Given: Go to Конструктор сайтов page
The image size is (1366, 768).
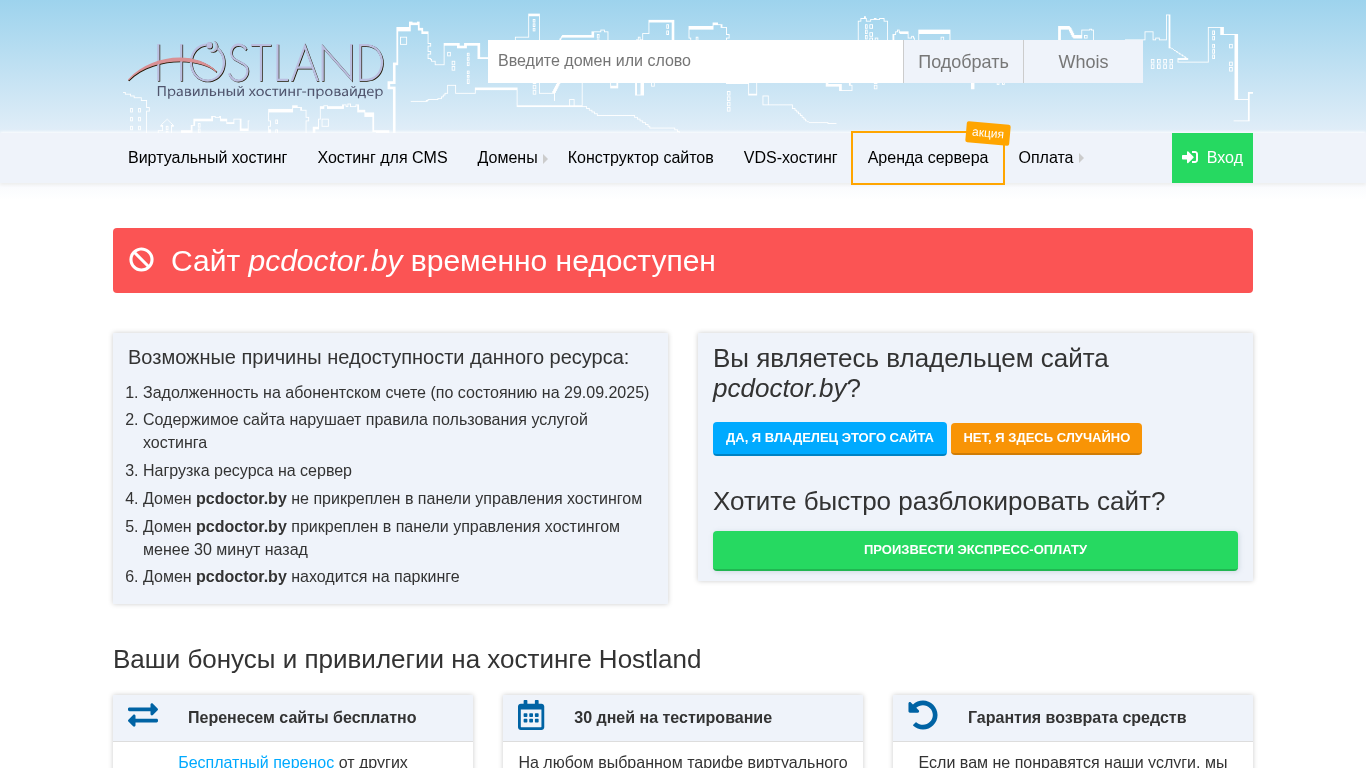Looking at the screenshot, I should [x=640, y=158].
